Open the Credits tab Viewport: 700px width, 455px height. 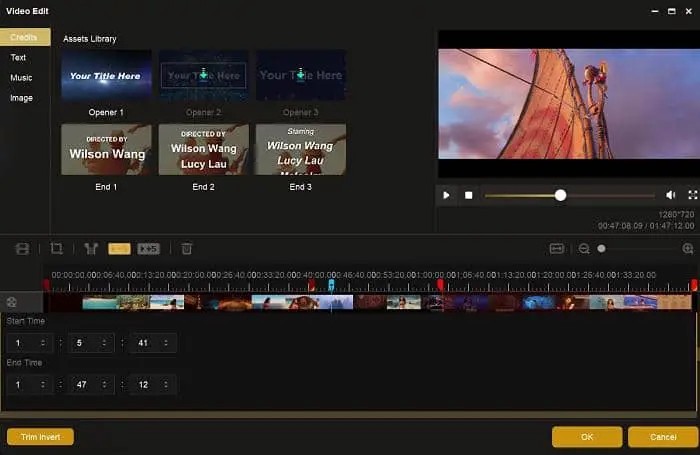25,37
